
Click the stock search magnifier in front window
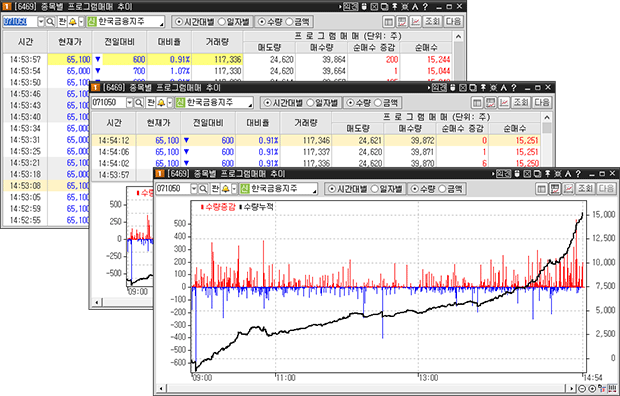(203, 189)
